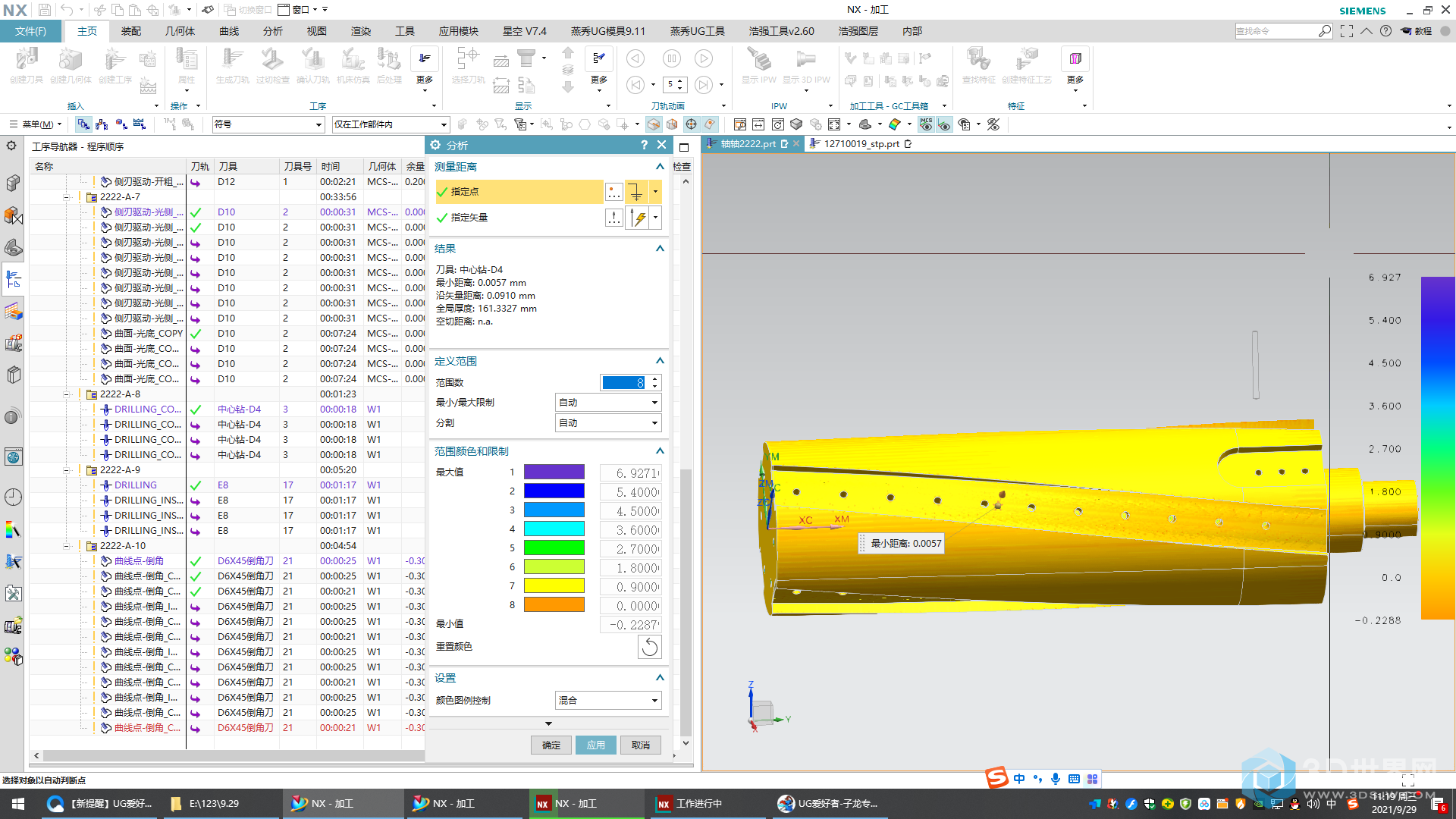
Task: Switch to the 分析 ribbon tab
Action: point(273,31)
